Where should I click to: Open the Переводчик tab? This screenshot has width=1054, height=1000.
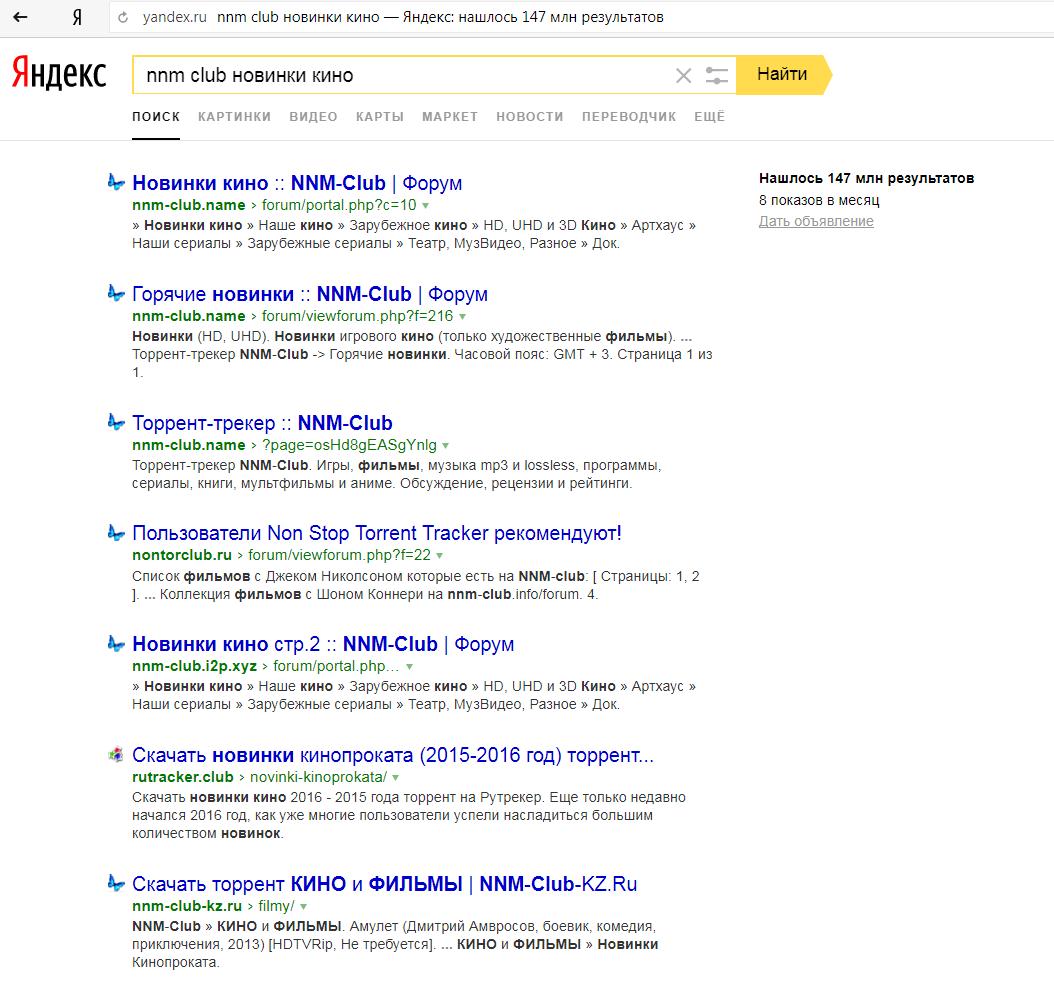[629, 116]
